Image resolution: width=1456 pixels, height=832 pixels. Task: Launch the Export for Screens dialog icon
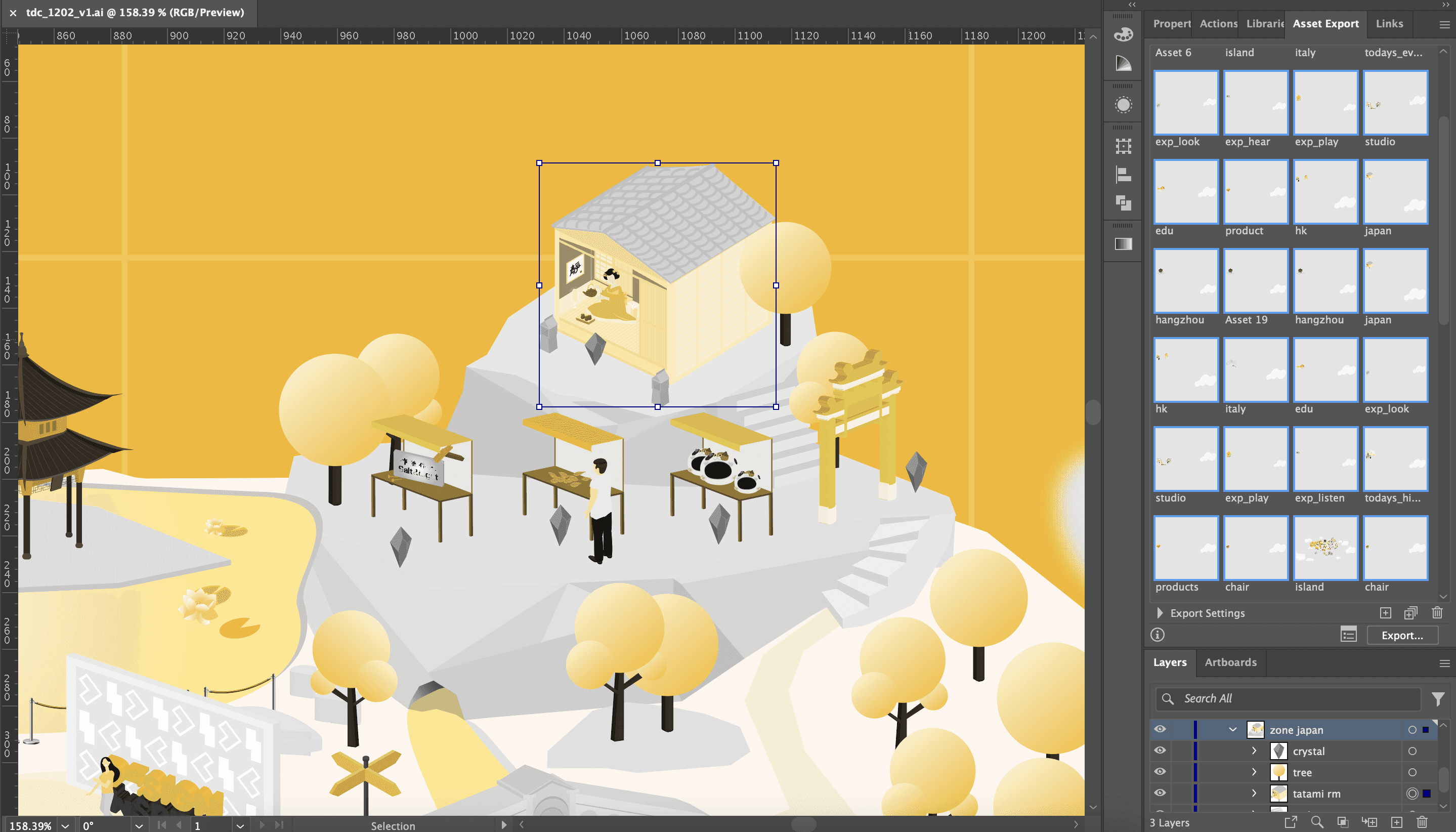pos(1349,635)
